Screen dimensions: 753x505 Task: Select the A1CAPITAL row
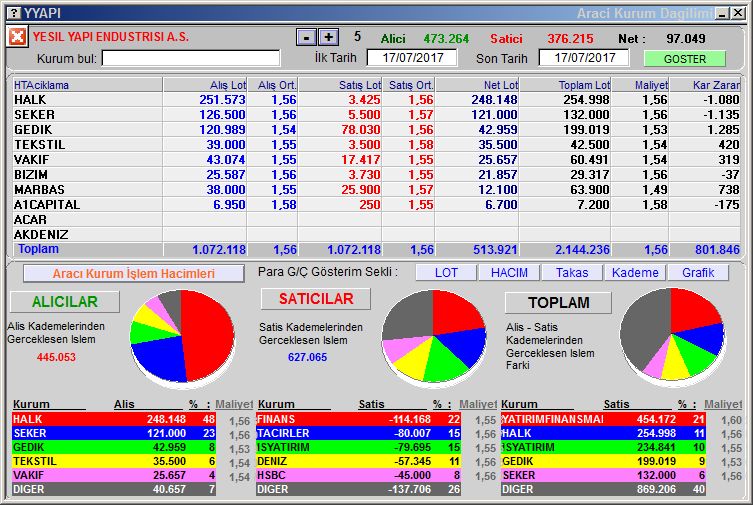376,204
